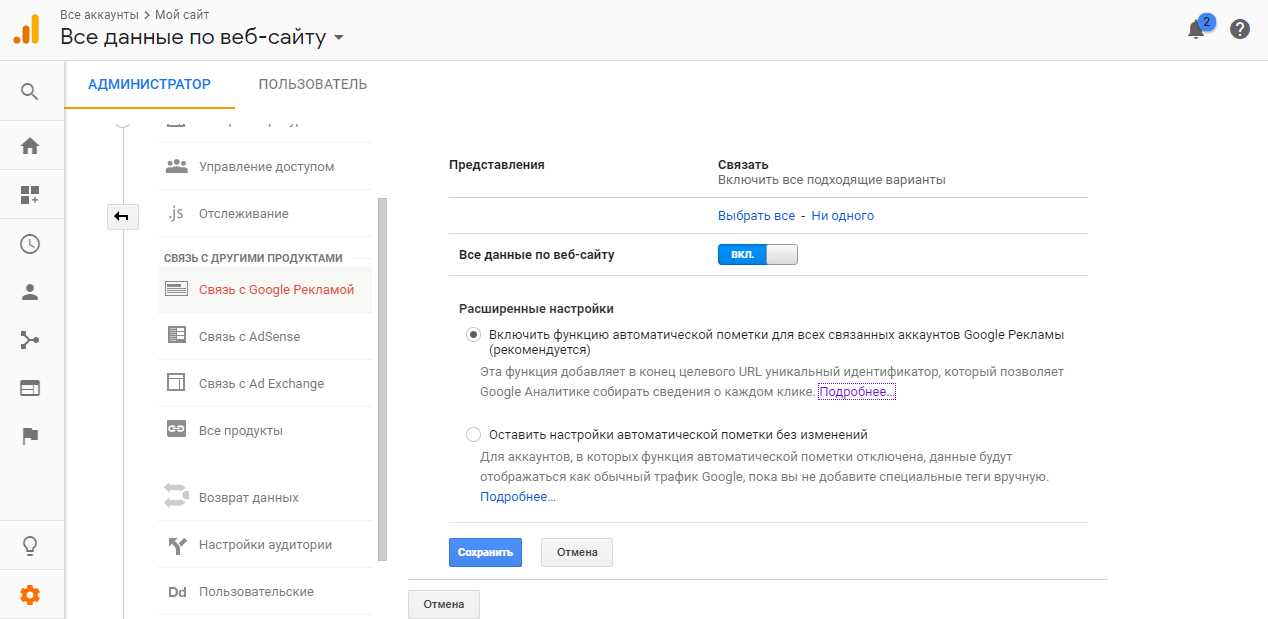The image size is (1268, 619).
Task: Open 'Связь с AdSense' menu item
Action: click(249, 337)
